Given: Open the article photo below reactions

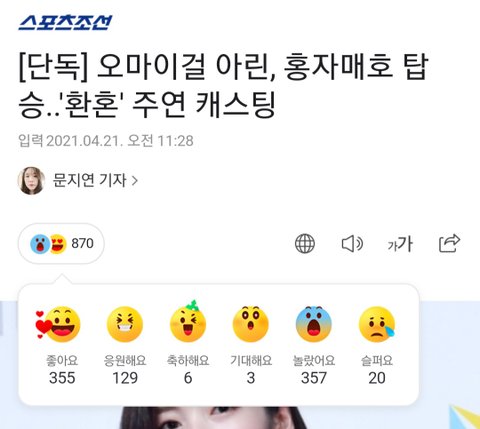Looking at the screenshot, I should tap(240, 417).
